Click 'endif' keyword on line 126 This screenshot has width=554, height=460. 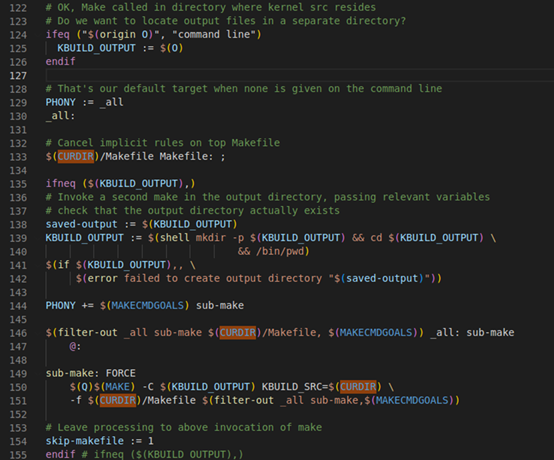[60, 61]
